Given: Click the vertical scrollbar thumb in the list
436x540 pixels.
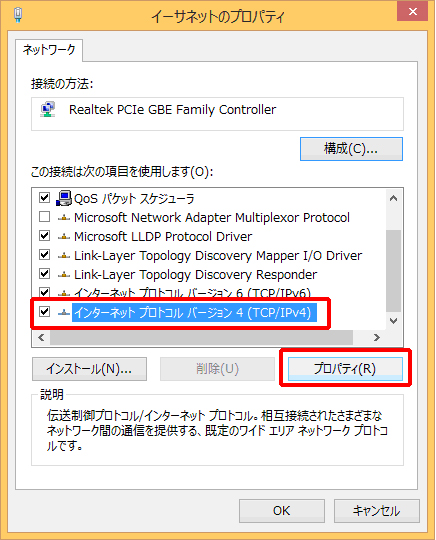Looking at the screenshot, I should click(x=393, y=270).
